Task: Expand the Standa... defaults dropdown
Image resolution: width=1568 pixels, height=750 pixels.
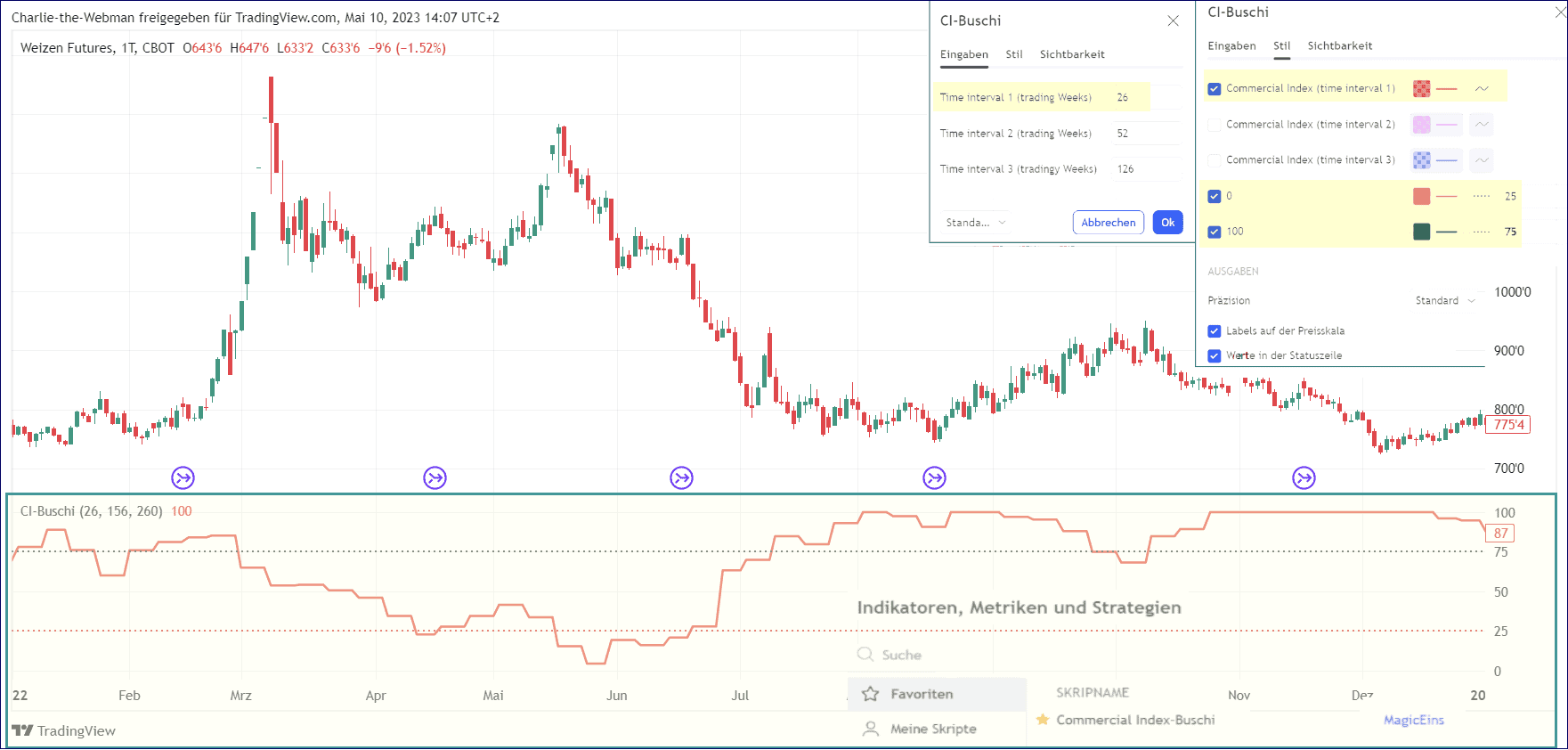Action: pyautogui.click(x=976, y=223)
